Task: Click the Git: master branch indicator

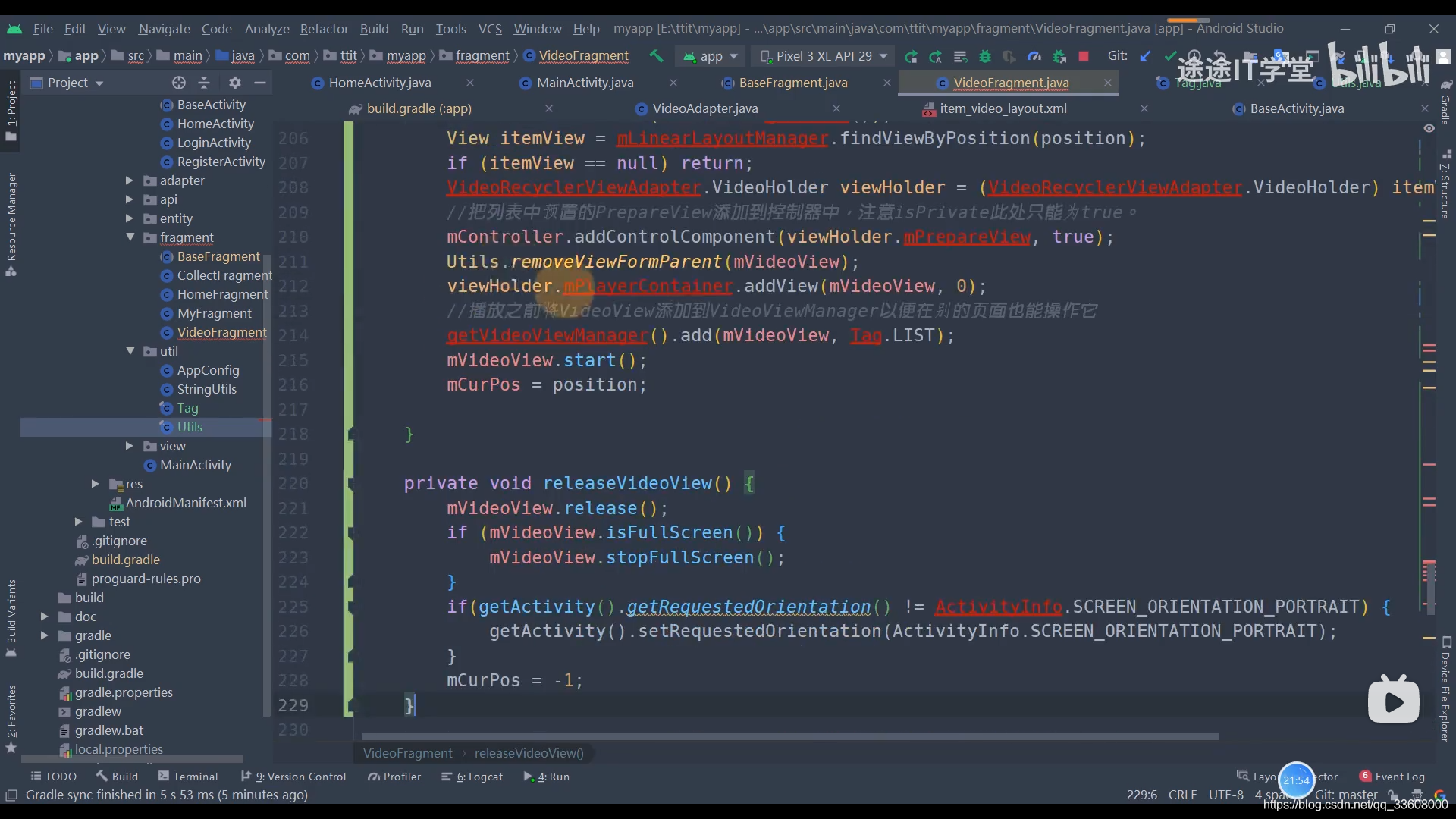Action: 1346,795
